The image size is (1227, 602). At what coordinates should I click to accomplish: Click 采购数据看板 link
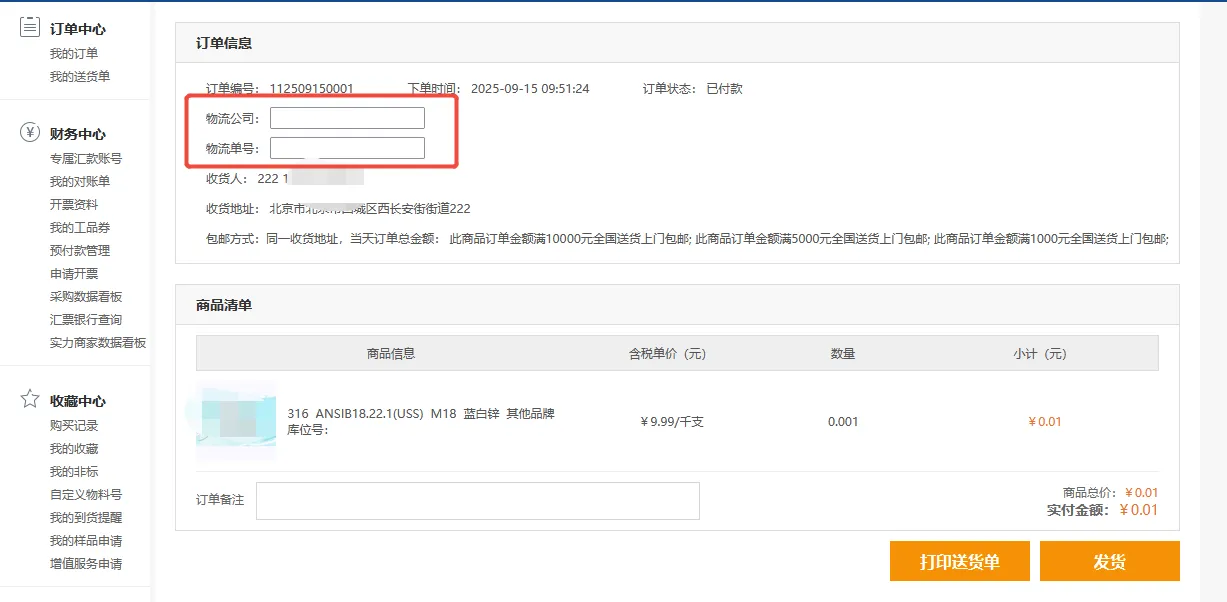86,297
